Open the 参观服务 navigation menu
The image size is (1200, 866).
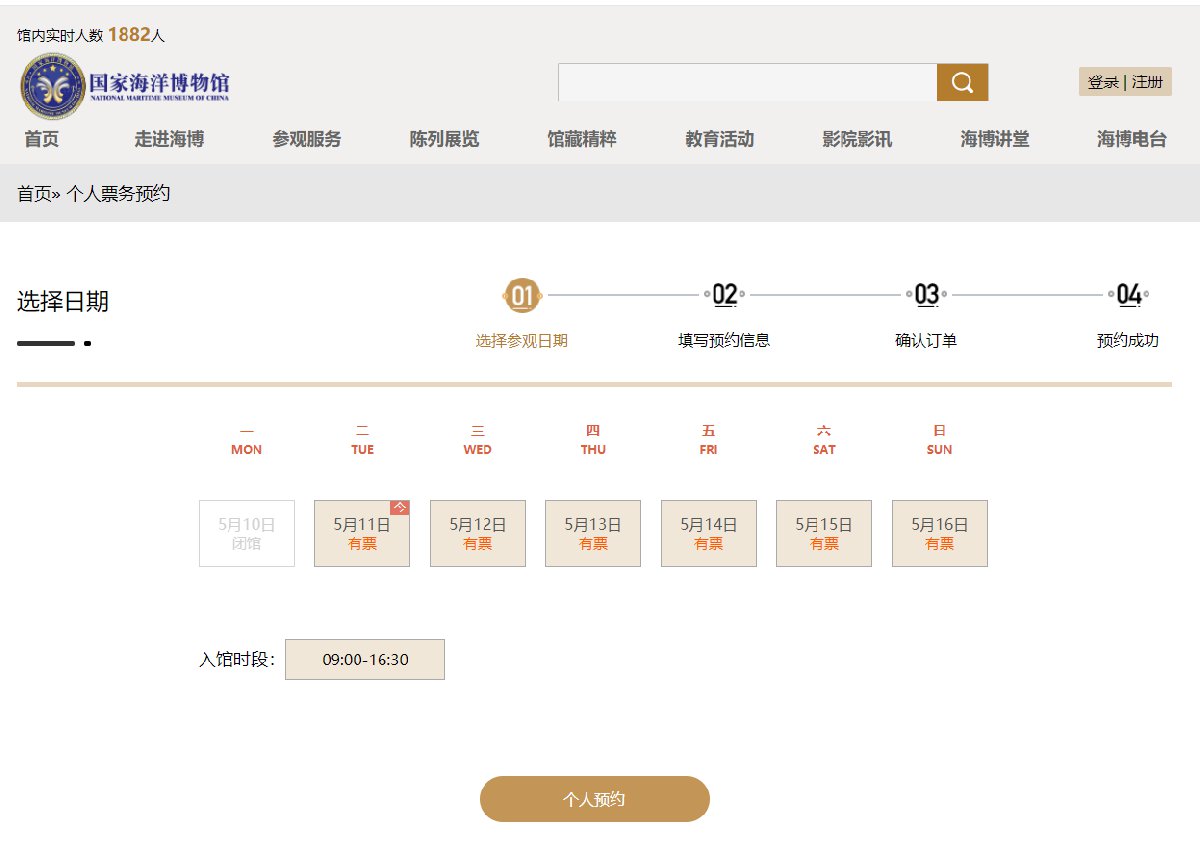pos(307,140)
